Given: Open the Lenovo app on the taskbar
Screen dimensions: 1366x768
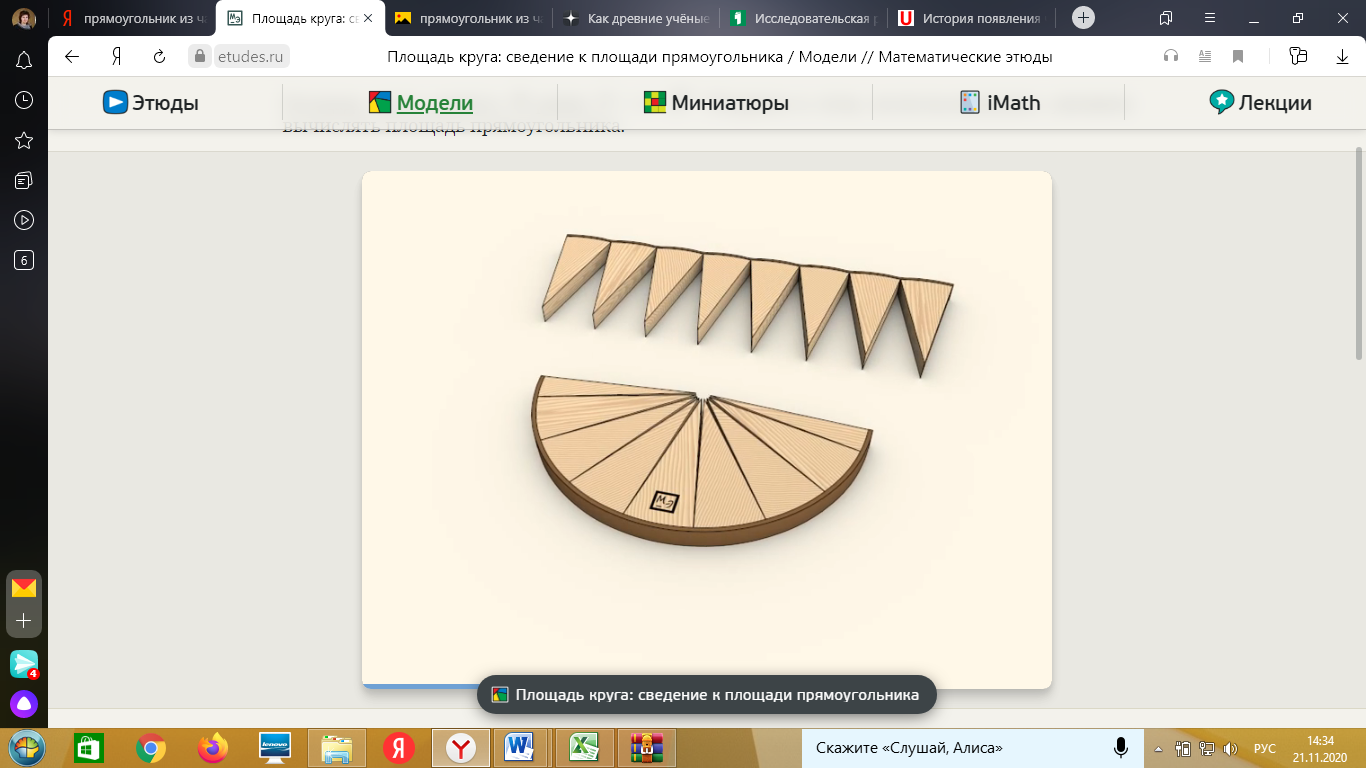Looking at the screenshot, I should click(274, 747).
